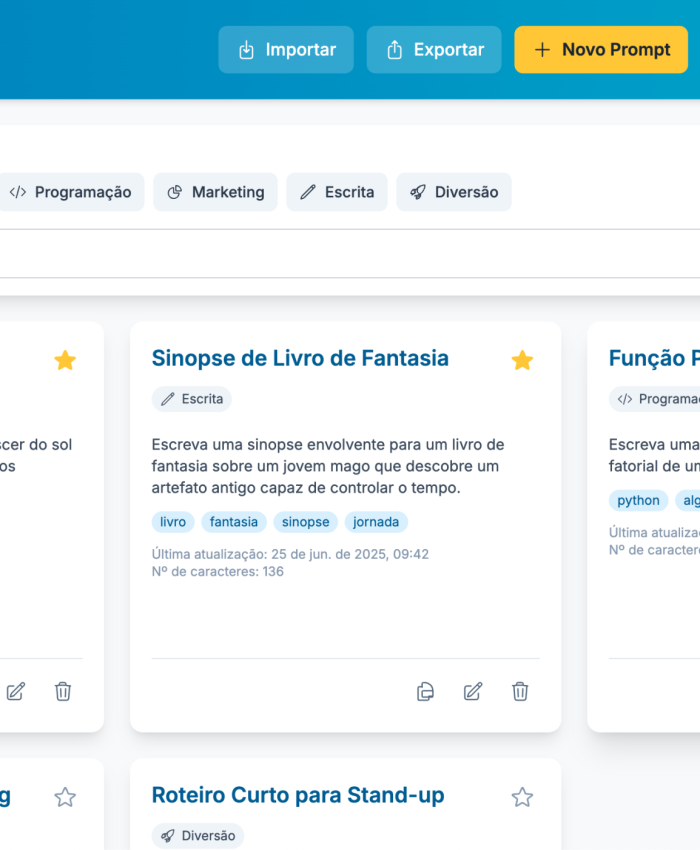Click 'Nº de caracteres: 136' text
This screenshot has height=850, width=700.
coord(217,571)
